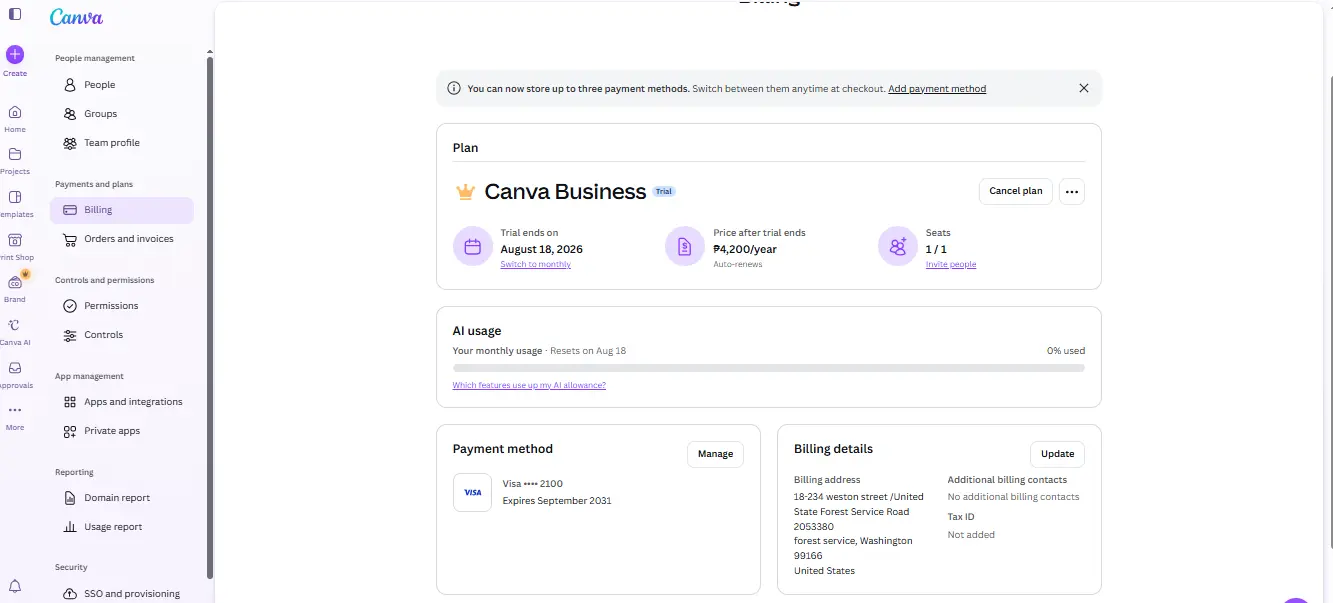The image size is (1333, 603).
Task: Click the August 18, 2026 date
Action: pyautogui.click(x=542, y=249)
